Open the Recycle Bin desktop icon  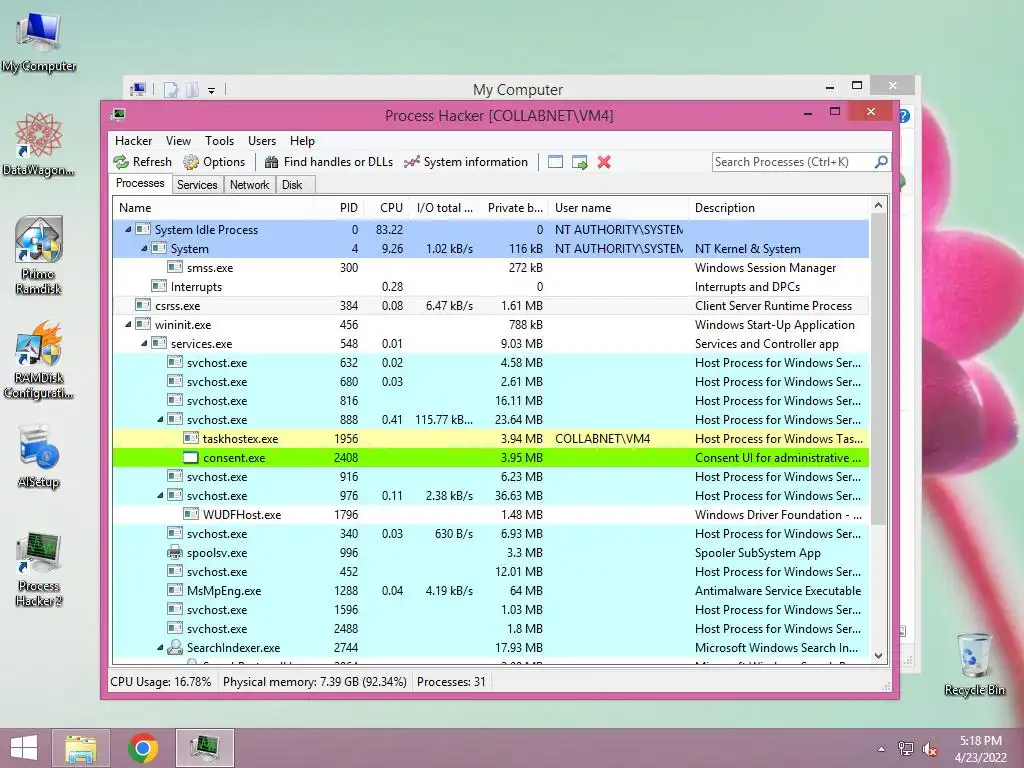pos(974,664)
